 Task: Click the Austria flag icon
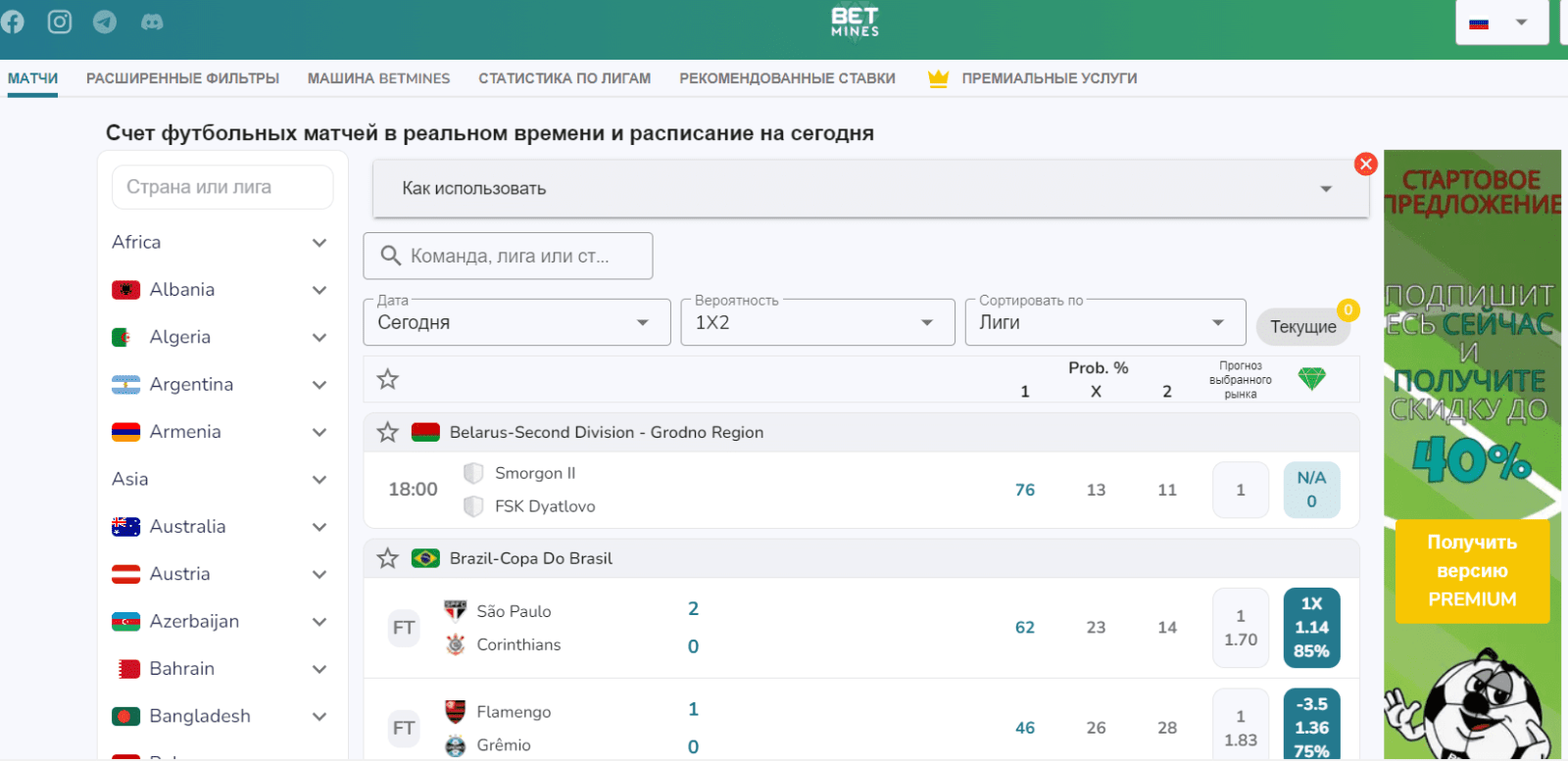[x=126, y=574]
